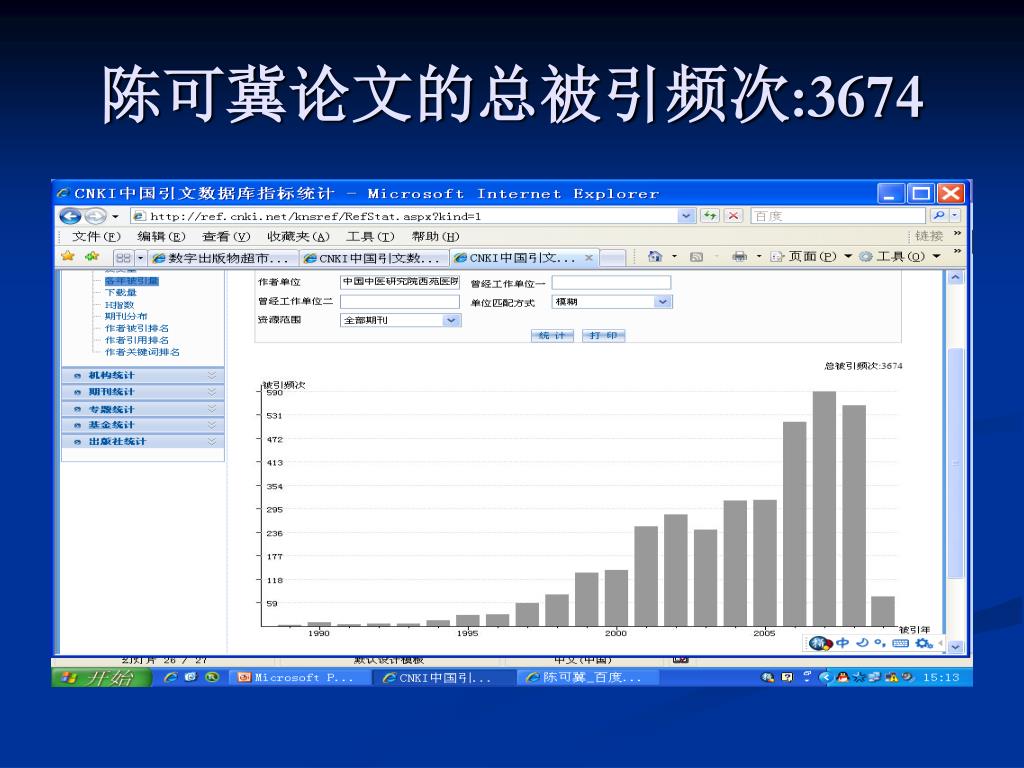
Task: Click the address bar URL field
Action: pos(404,216)
